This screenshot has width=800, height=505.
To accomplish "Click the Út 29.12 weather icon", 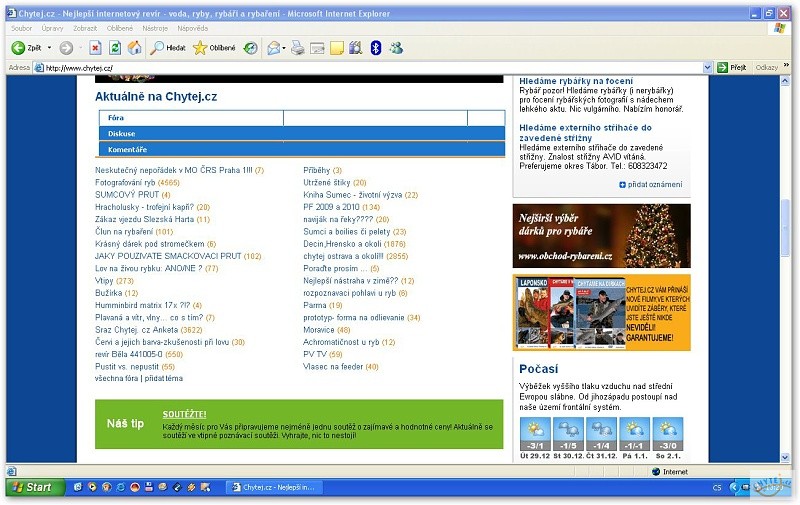I will click(535, 434).
